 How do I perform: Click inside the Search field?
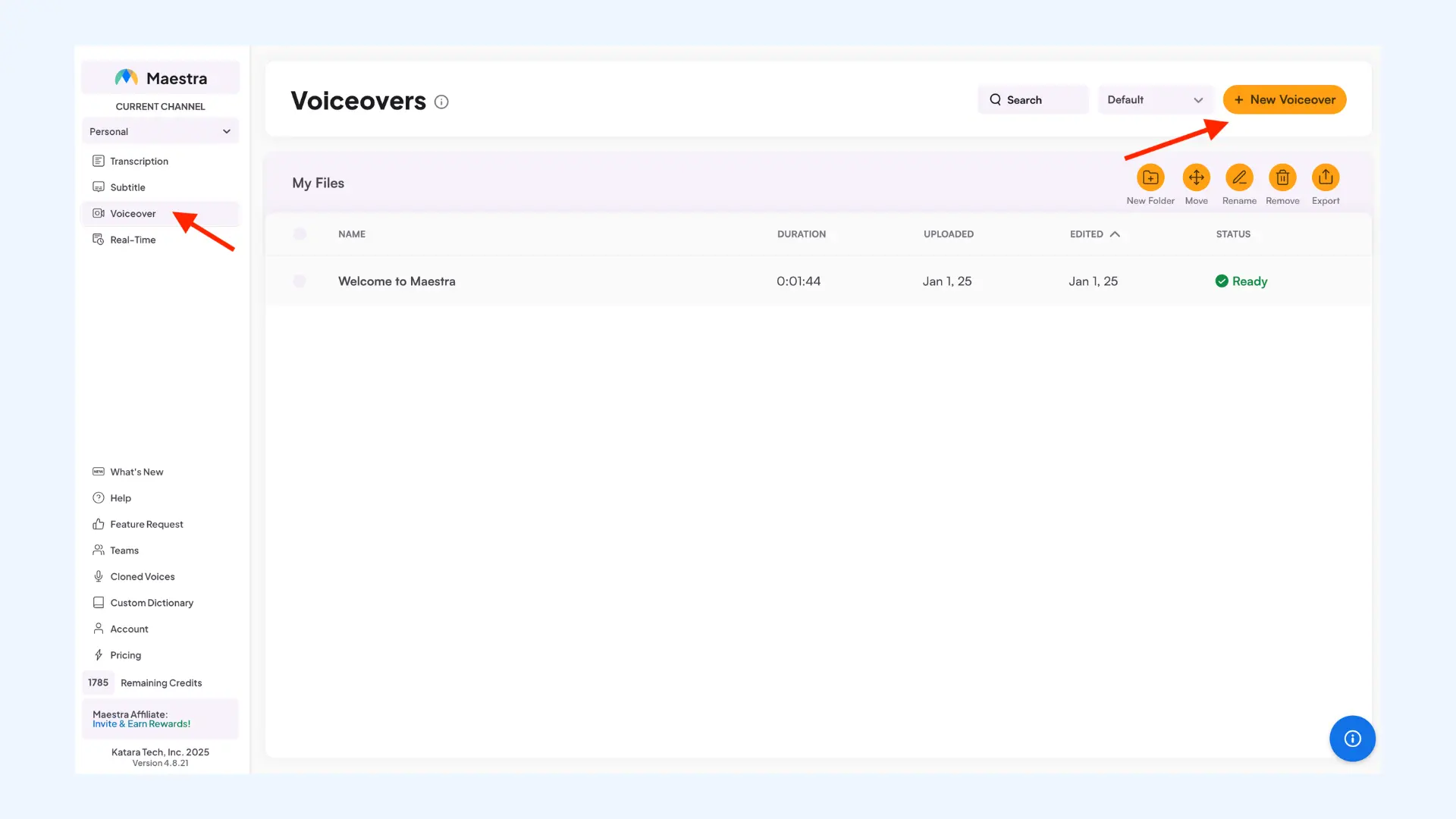coord(1033,99)
